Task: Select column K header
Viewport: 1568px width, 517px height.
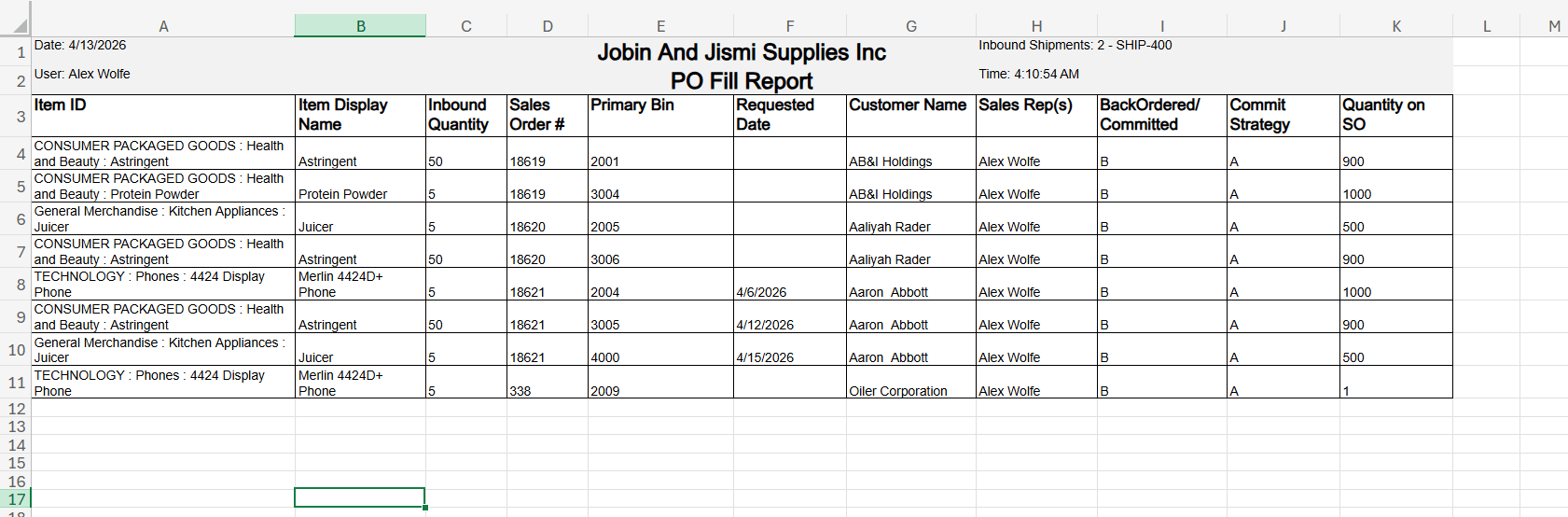Action: (x=1395, y=26)
